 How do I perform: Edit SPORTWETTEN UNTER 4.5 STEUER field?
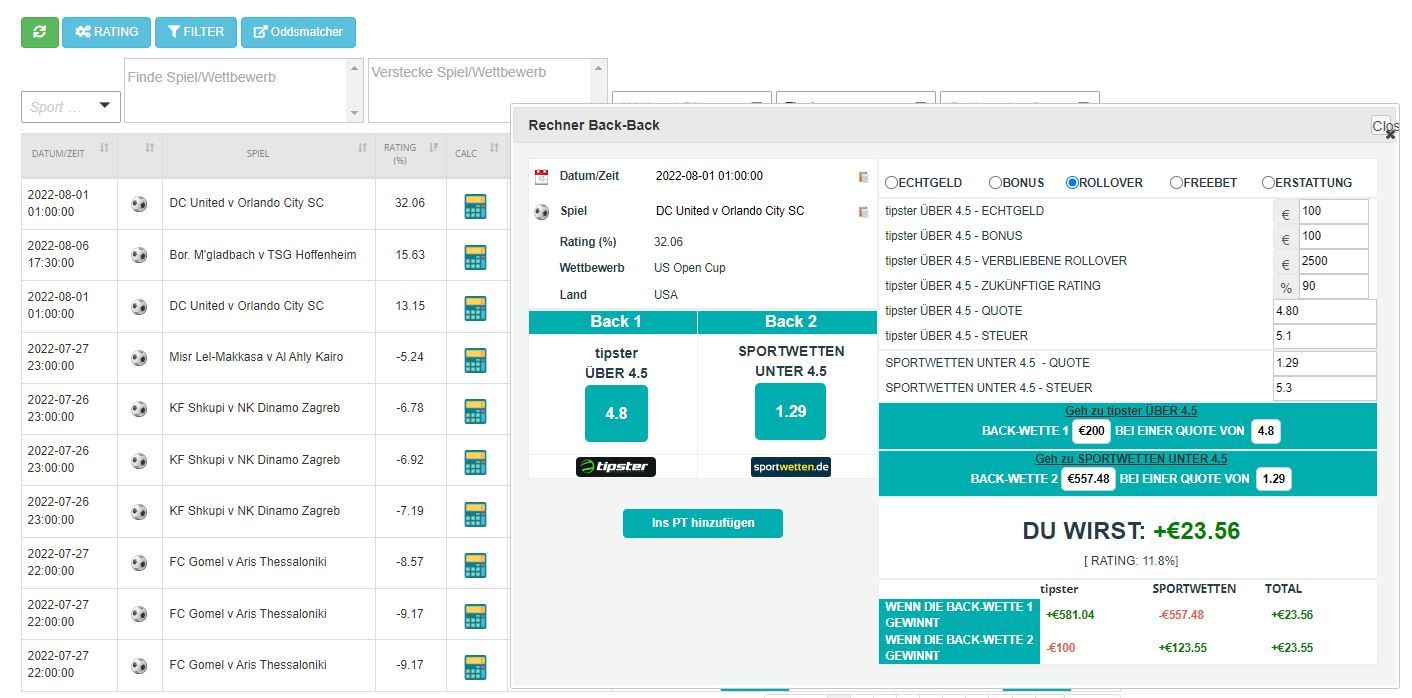point(1325,389)
